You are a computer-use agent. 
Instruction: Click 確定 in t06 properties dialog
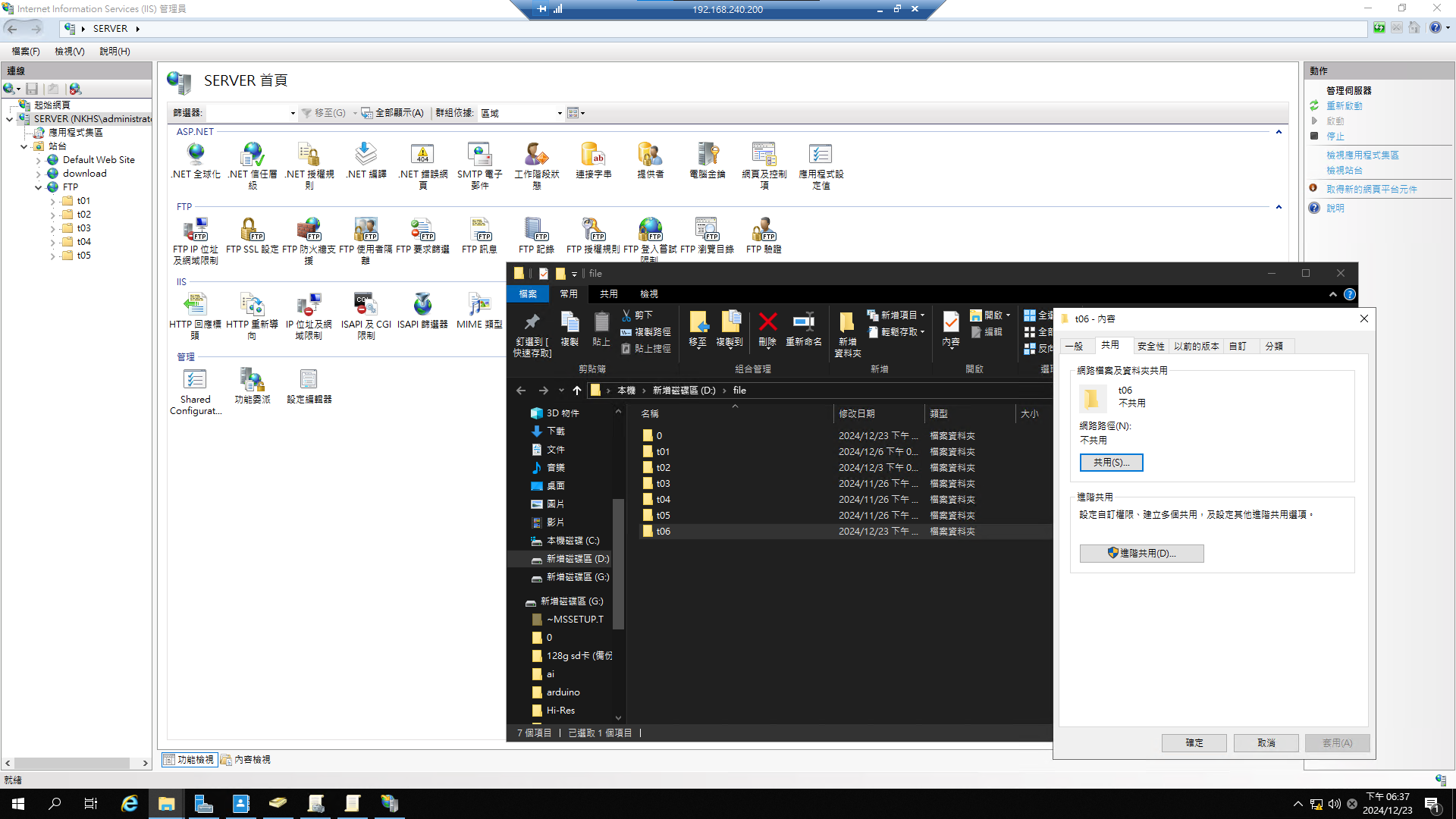point(1194,742)
